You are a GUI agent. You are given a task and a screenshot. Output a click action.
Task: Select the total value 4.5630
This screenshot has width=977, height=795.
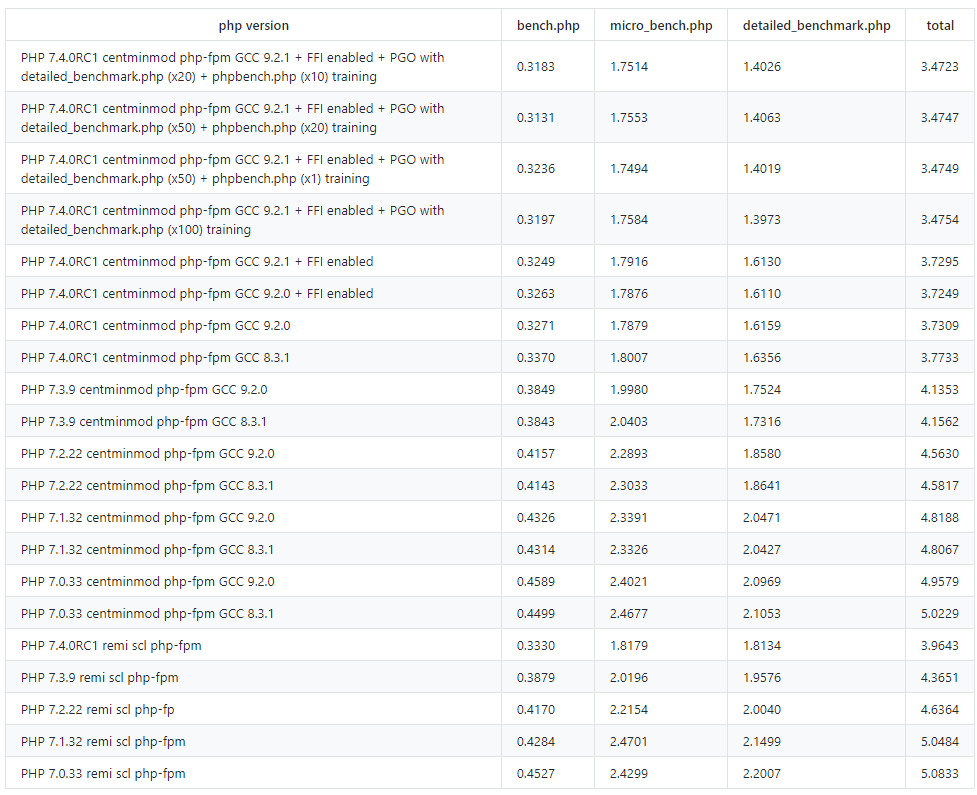point(940,454)
